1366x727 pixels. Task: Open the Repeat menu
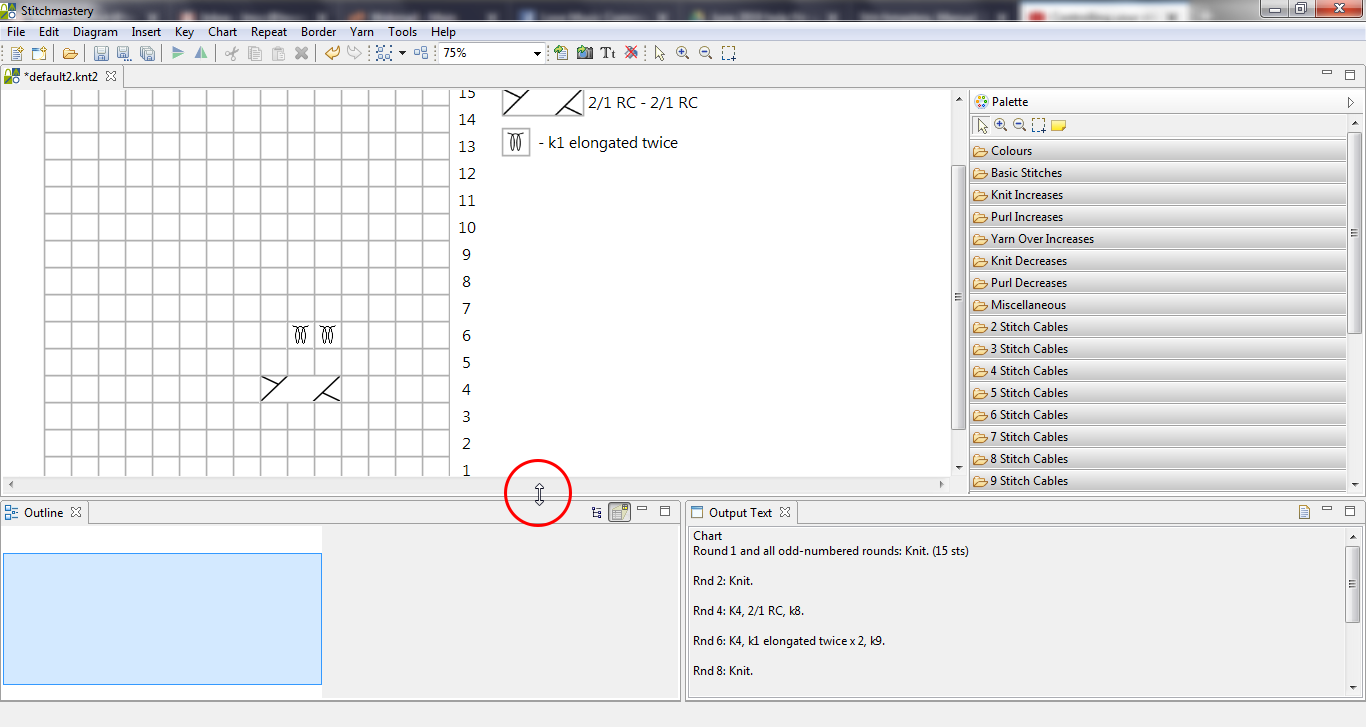click(x=269, y=32)
